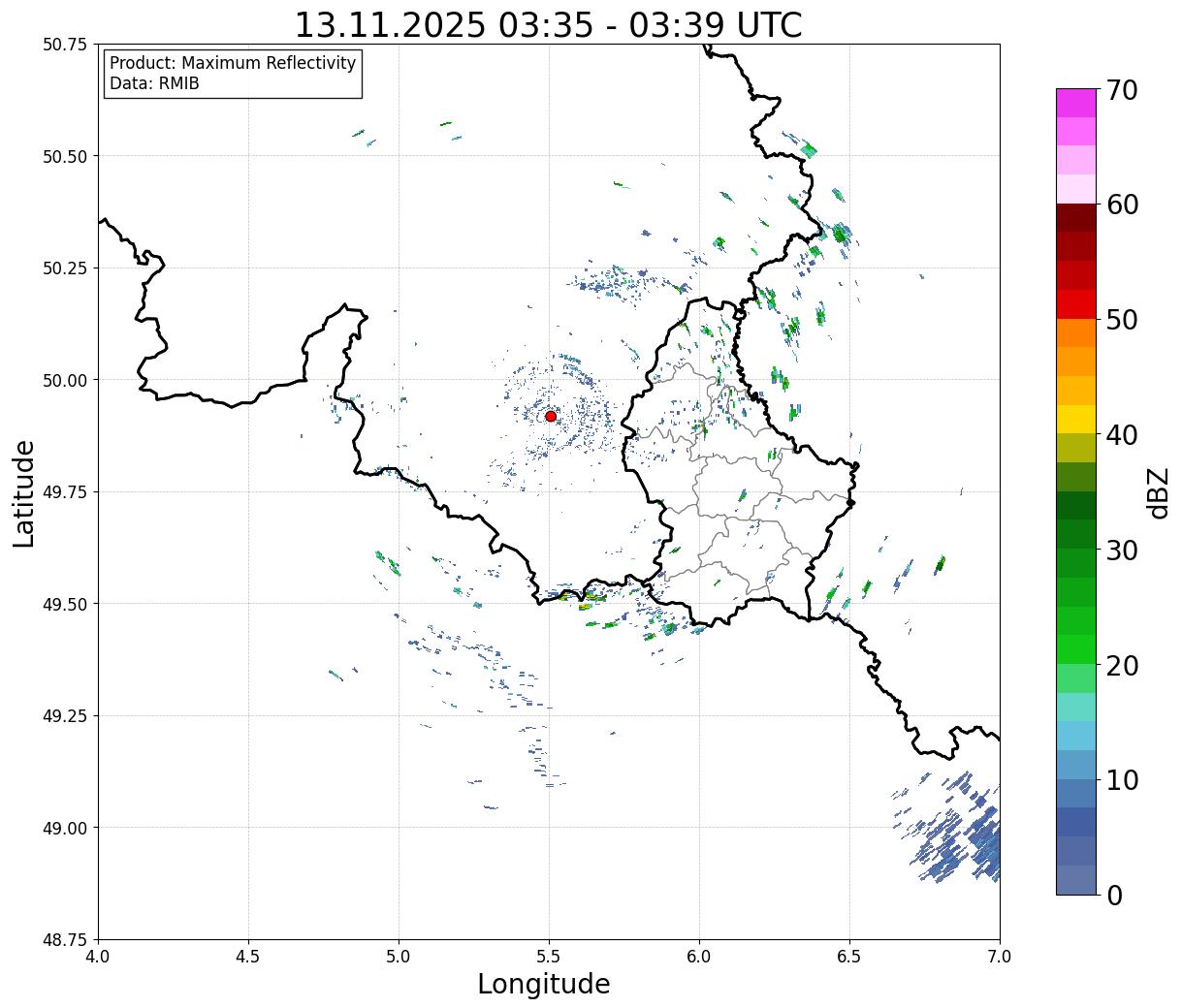The image size is (1182, 1008).
Task: Click the Product: Maximum Reflectivity legend text
Action: click(x=233, y=63)
